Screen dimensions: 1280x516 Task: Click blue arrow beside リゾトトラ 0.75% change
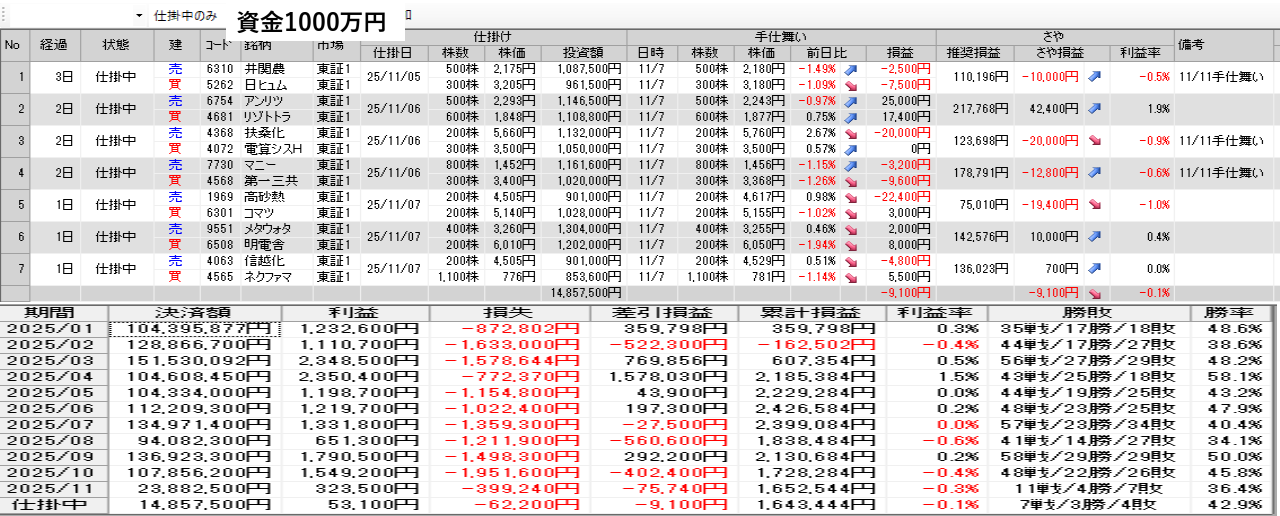pyautogui.click(x=851, y=117)
